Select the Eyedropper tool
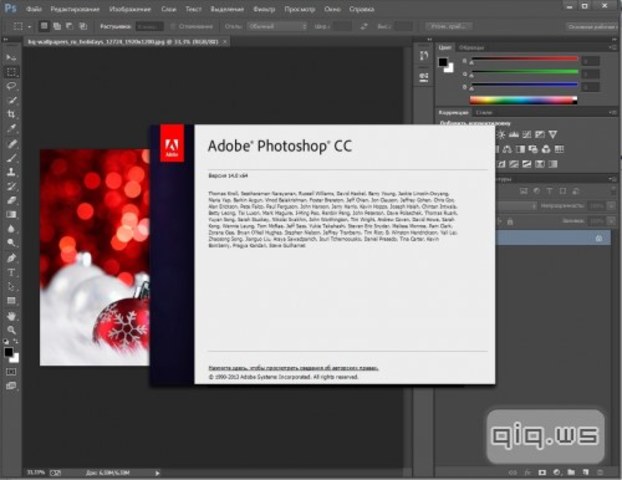The image size is (622, 480). point(11,129)
